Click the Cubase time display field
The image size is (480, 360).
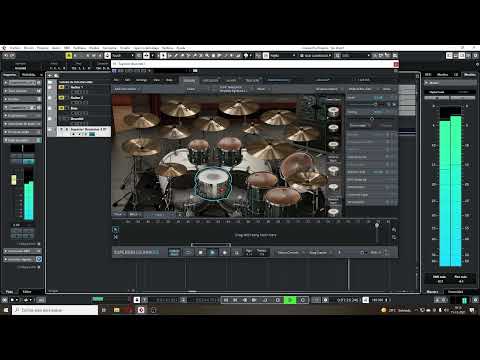(347, 300)
